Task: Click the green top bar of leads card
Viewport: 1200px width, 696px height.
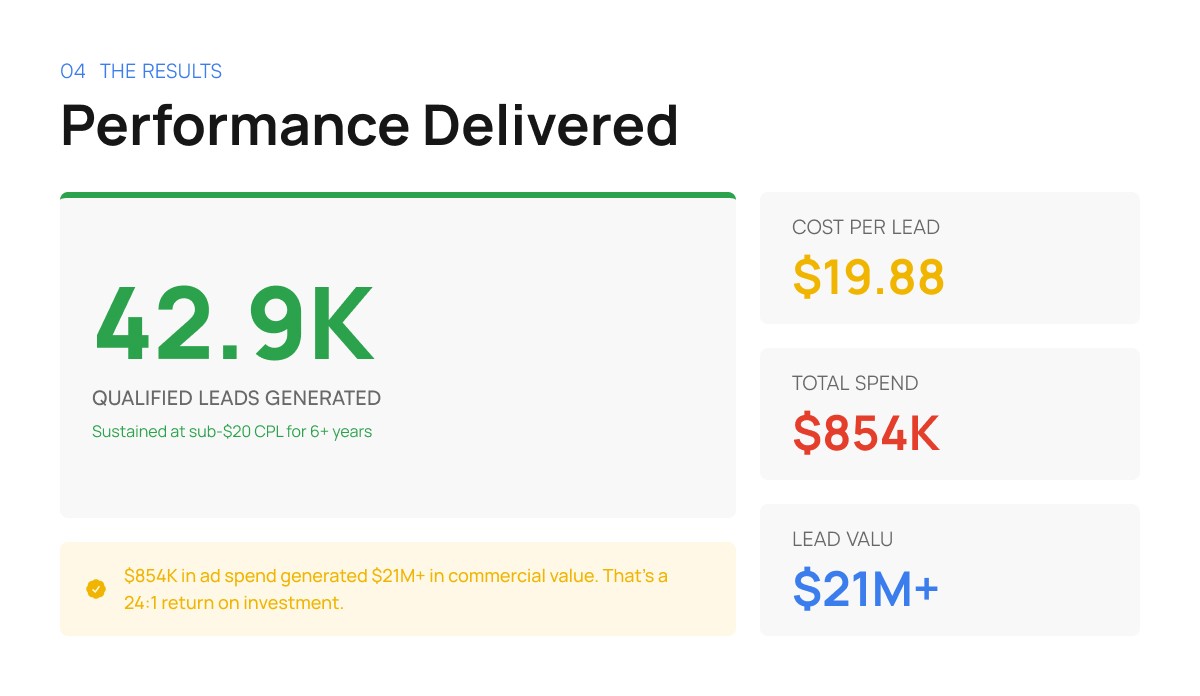Action: coord(398,195)
